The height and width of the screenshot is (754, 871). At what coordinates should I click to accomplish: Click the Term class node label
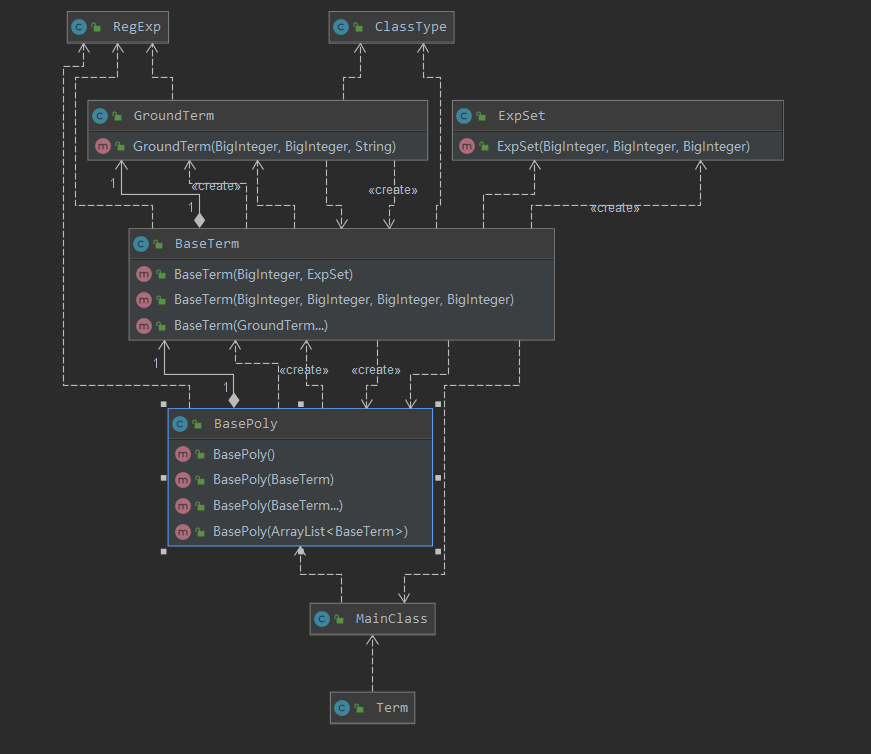(392, 708)
